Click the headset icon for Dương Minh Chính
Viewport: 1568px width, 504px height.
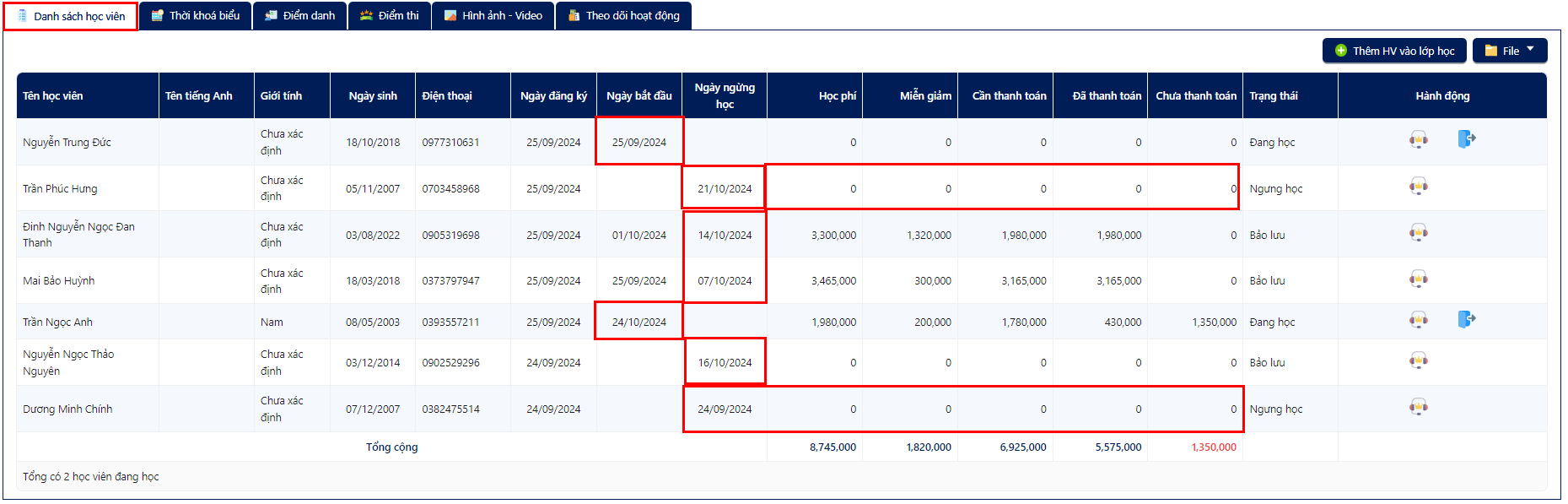tap(1419, 408)
